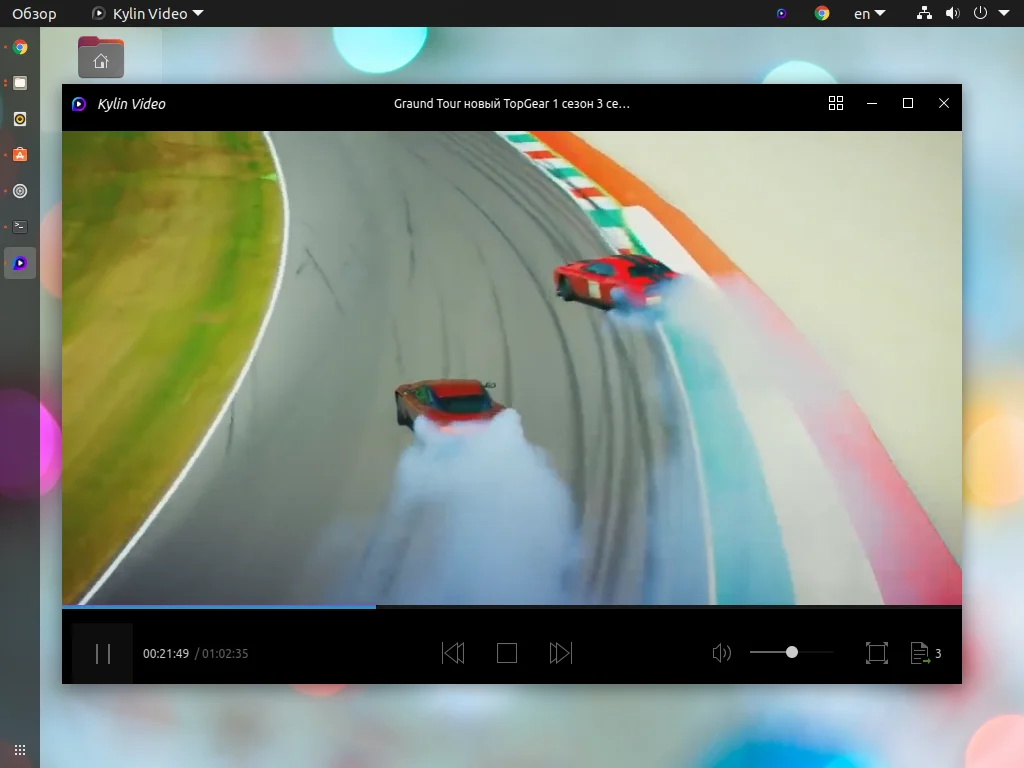Click the video title Graund Tour text
Viewport: 1024px width, 768px height.
click(x=512, y=104)
